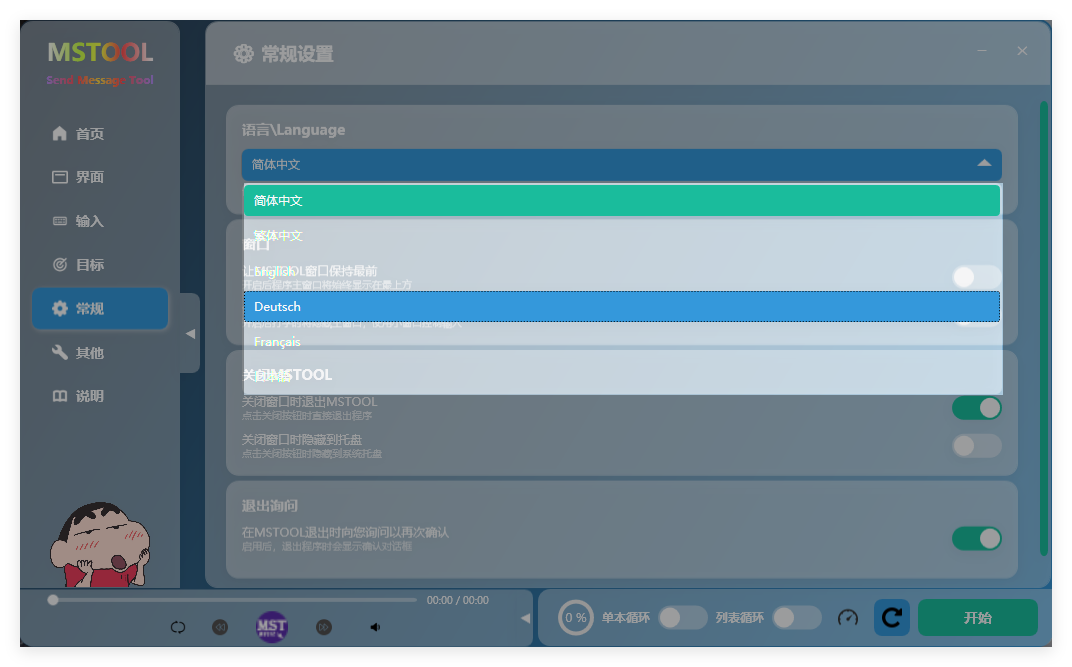Open the 其他 wrench section
Viewport: 1072px width, 667px height.
(x=90, y=352)
